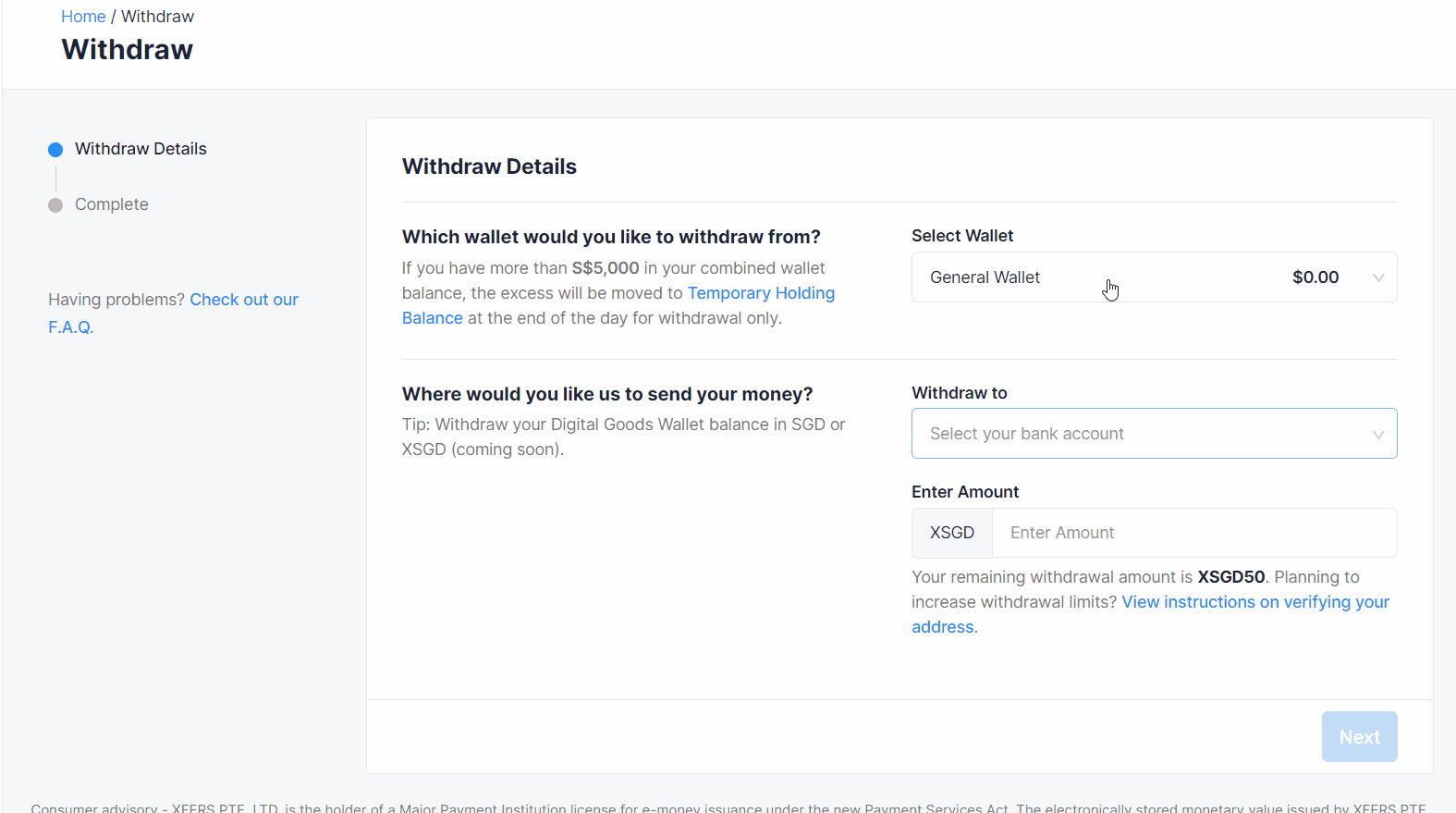Click the large Withdraw page title
The image size is (1456, 813).
coord(128,49)
